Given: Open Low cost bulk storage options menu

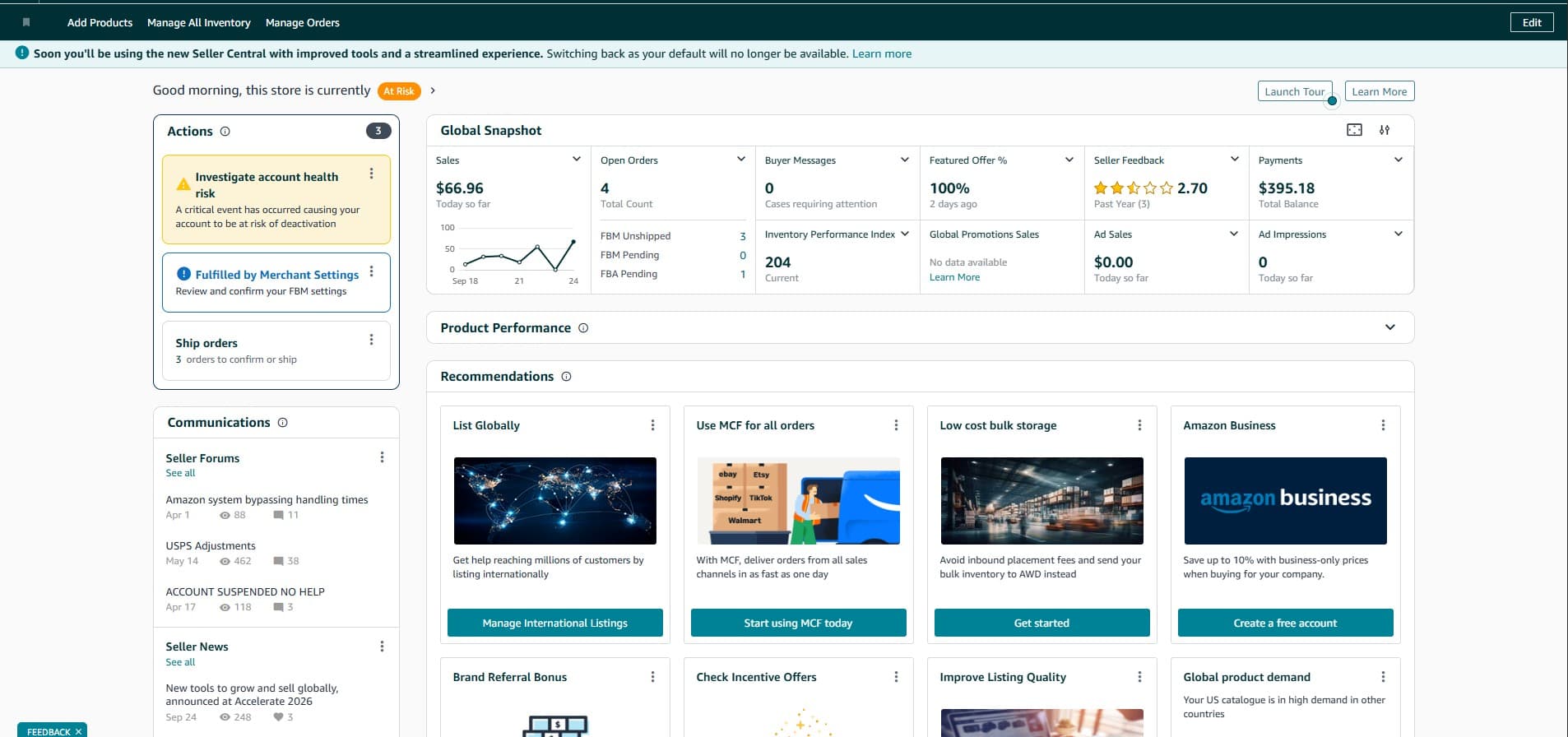Looking at the screenshot, I should [x=1139, y=425].
